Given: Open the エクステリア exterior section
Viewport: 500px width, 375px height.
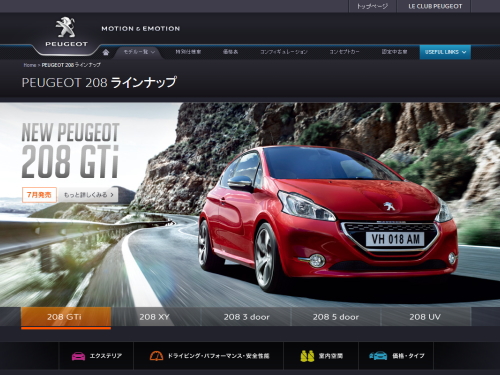Looking at the screenshot, I should [x=97, y=356].
